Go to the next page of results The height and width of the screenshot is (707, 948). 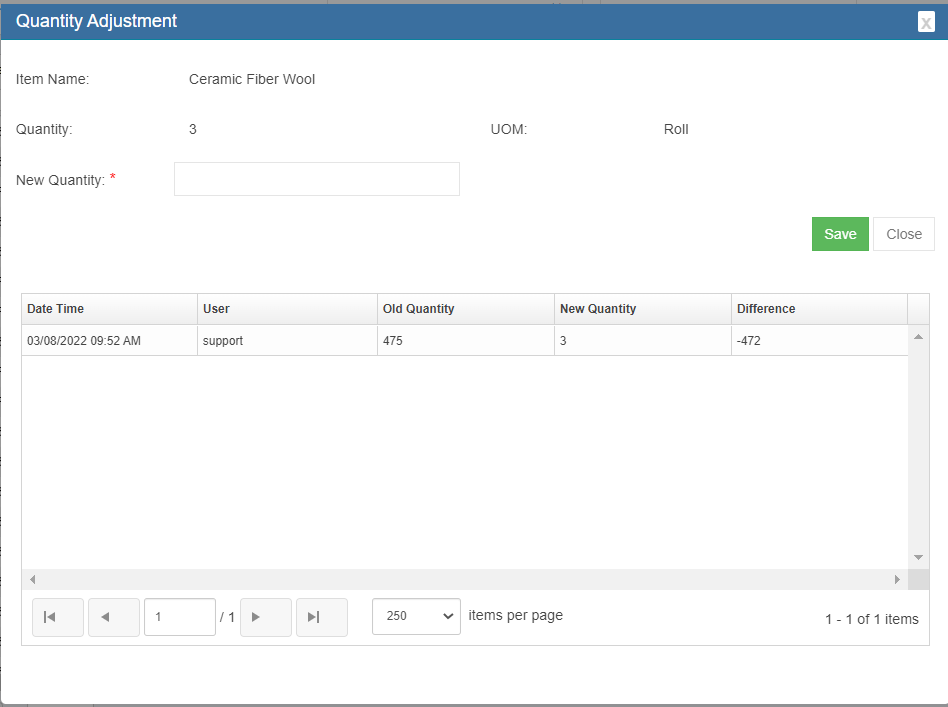(266, 617)
